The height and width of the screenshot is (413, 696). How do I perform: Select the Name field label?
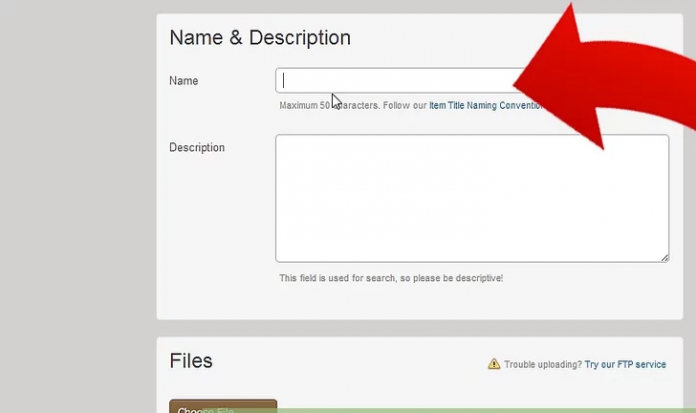(184, 81)
